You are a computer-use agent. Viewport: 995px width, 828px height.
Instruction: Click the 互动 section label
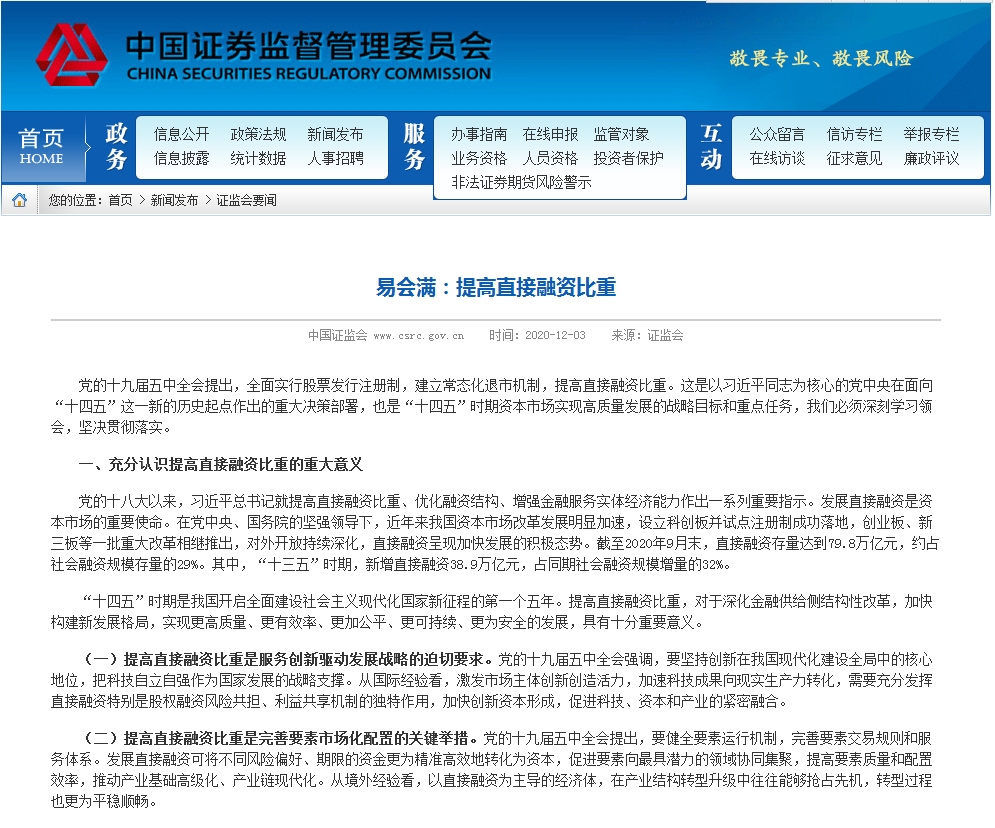(711, 147)
